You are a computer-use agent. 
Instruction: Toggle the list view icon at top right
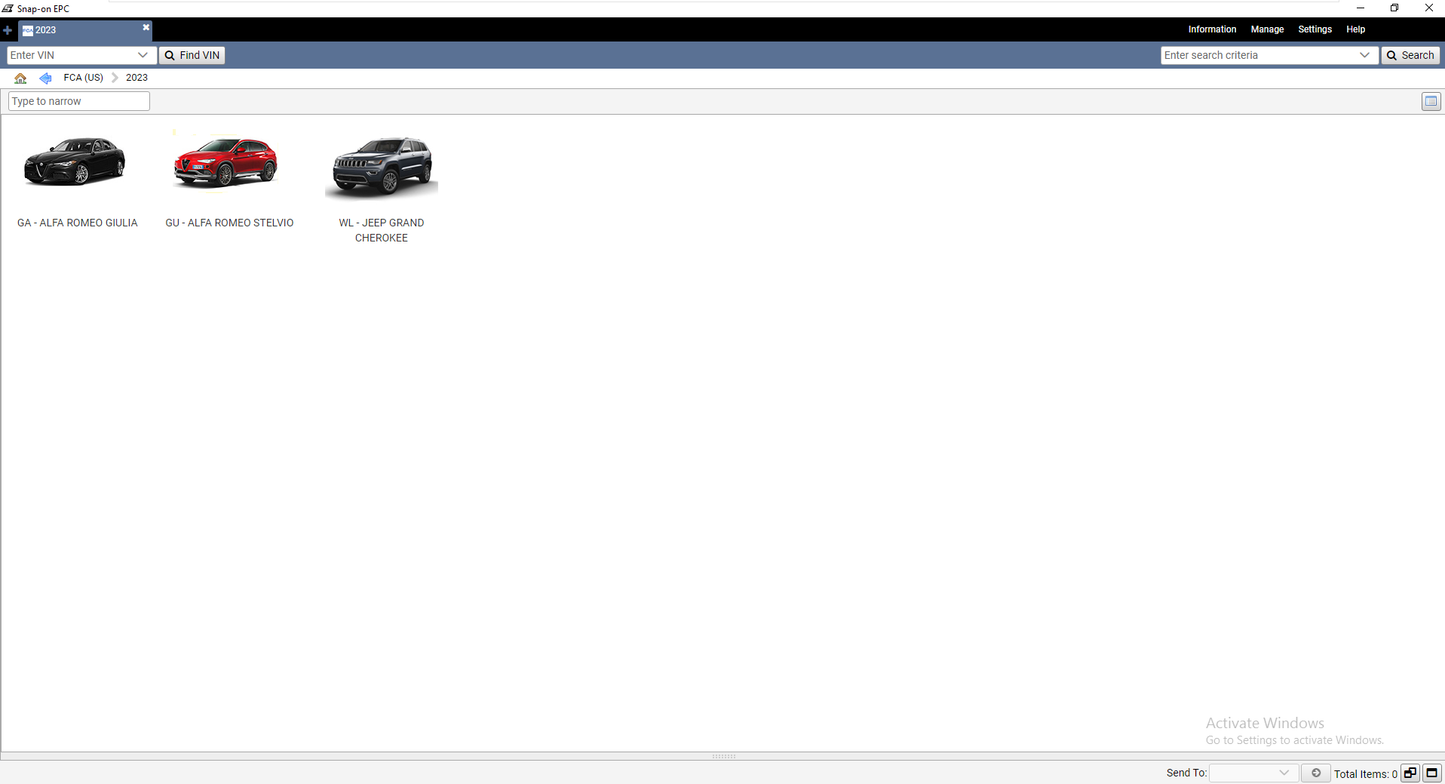click(x=1431, y=101)
